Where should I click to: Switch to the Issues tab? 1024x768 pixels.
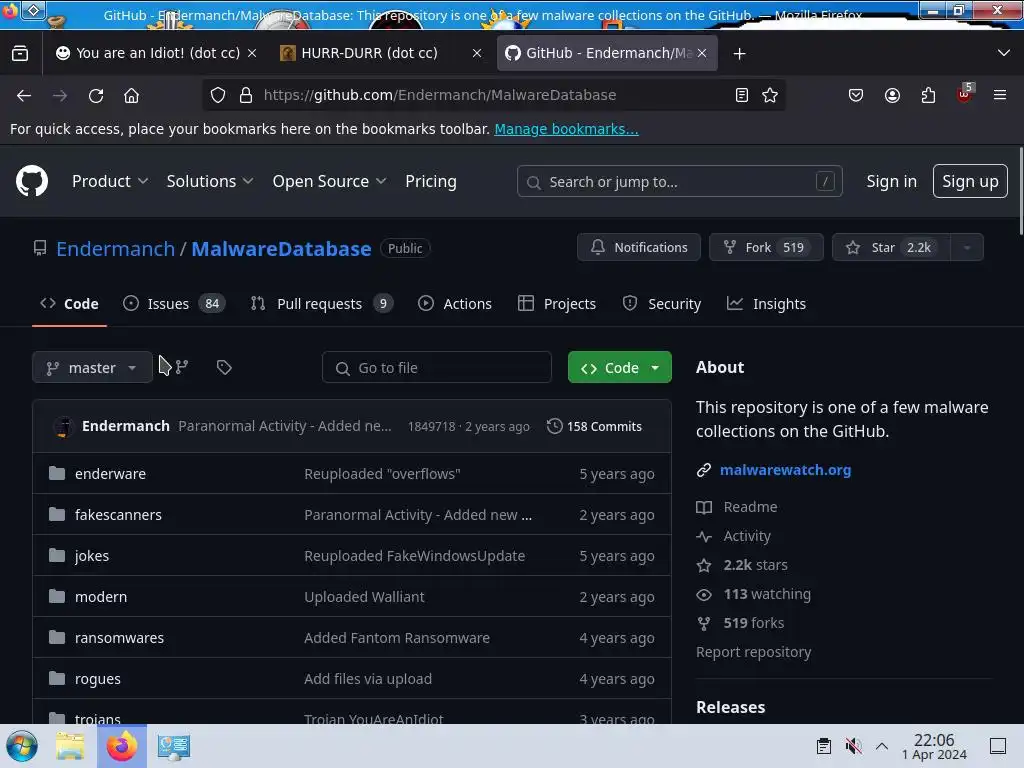[174, 304]
